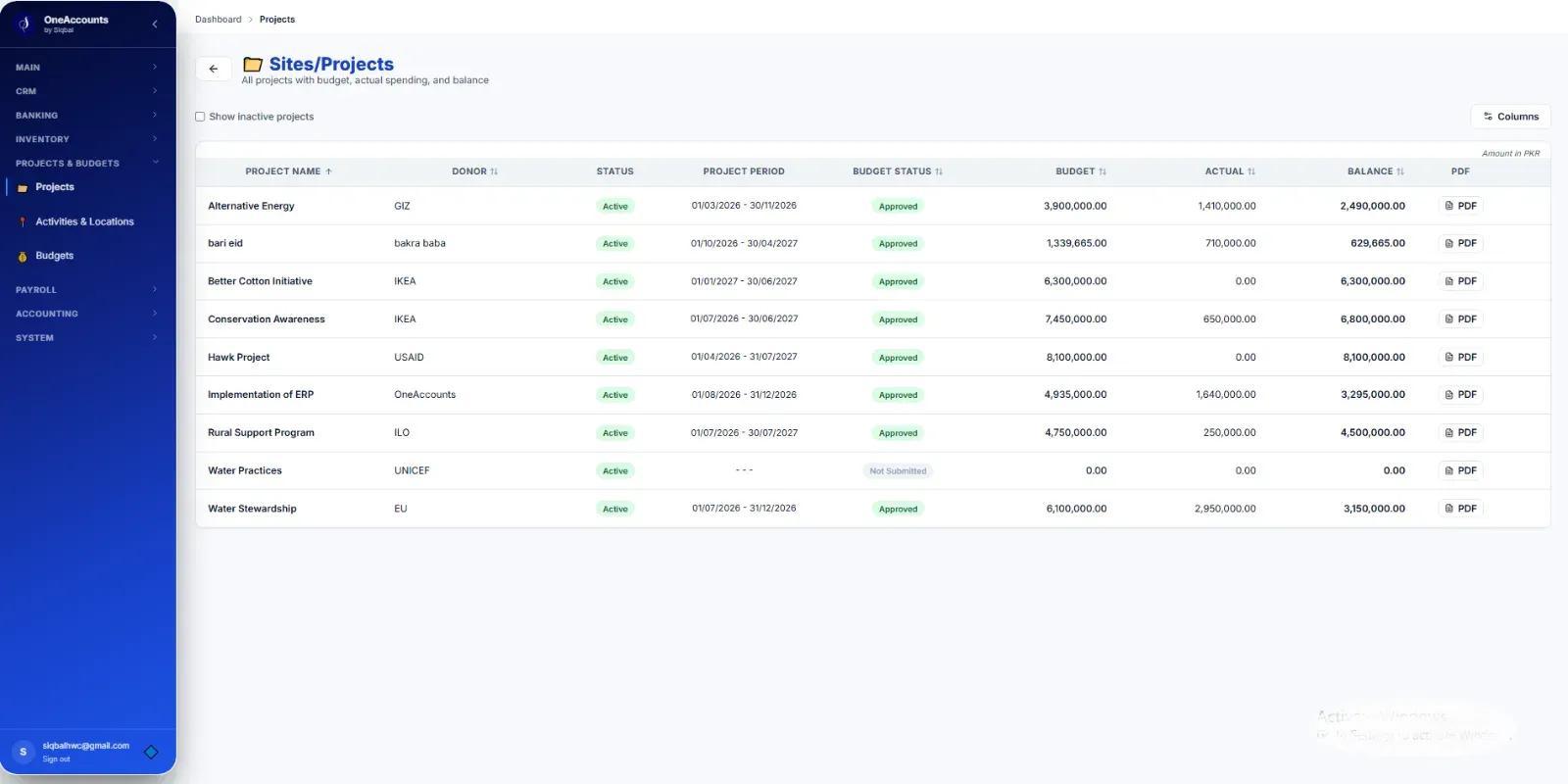This screenshot has width=1568, height=784.
Task: Open Projects in the sidebar
Action: coord(55,187)
